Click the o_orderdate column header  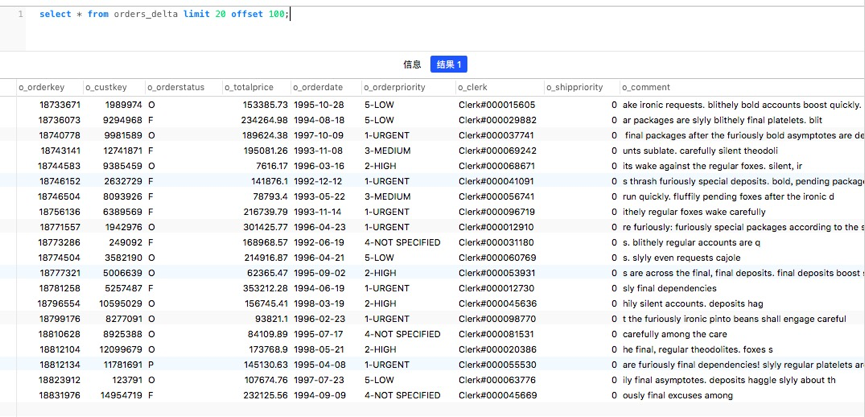(318, 87)
